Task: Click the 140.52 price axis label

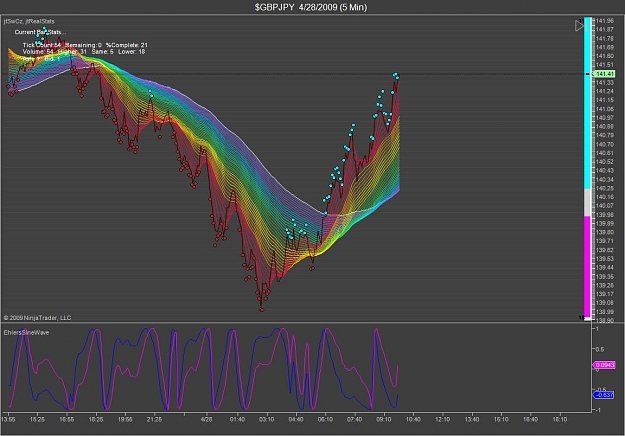Action: tap(605, 162)
